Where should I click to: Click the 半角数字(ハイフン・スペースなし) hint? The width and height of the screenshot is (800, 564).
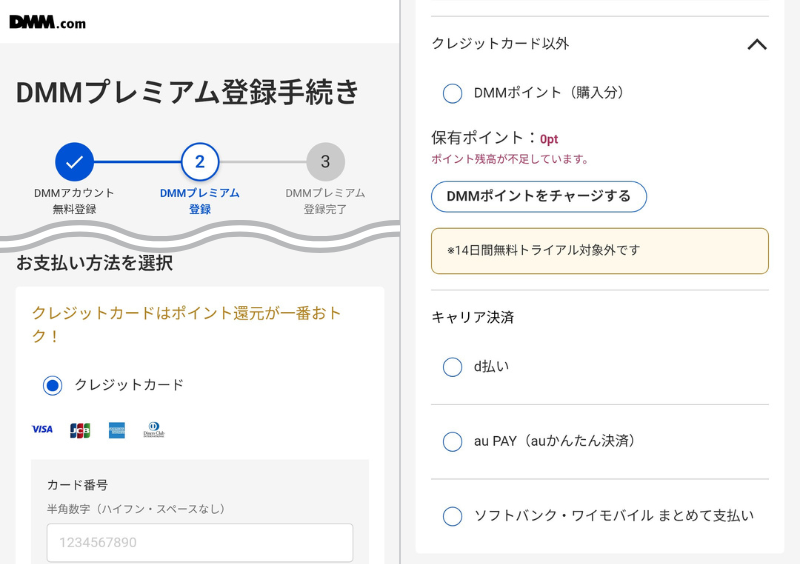tap(136, 509)
